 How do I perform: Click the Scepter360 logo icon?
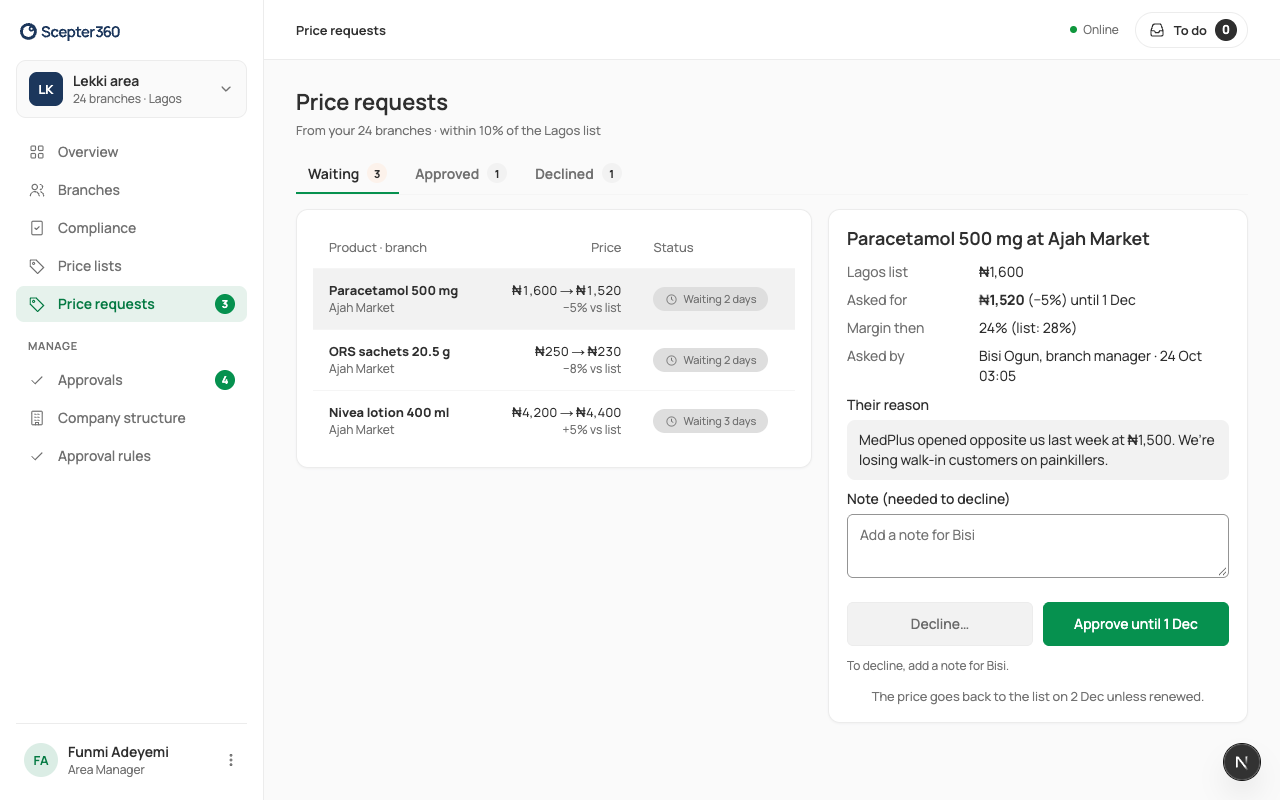point(28,31)
